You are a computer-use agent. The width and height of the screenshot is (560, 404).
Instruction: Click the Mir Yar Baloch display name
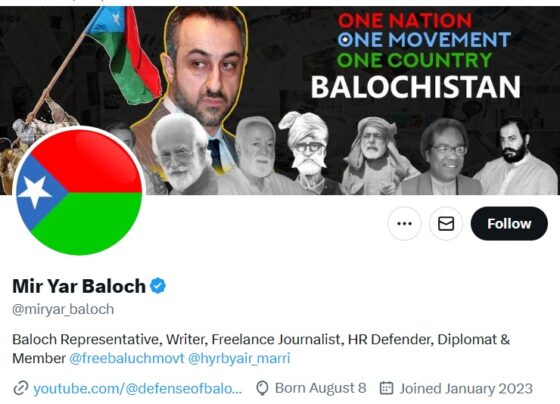pos(79,286)
